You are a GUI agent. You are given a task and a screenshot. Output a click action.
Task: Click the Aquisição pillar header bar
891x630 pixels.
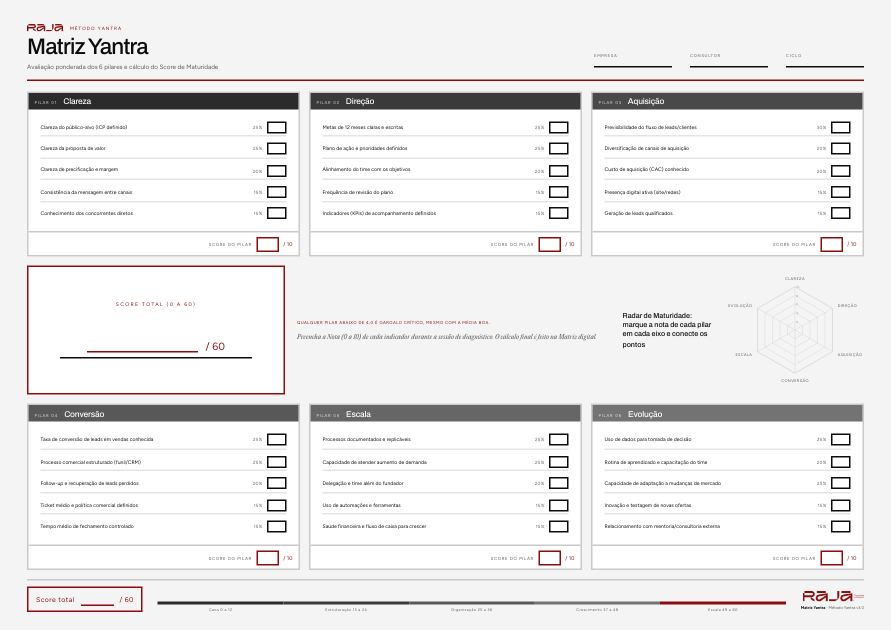727,101
